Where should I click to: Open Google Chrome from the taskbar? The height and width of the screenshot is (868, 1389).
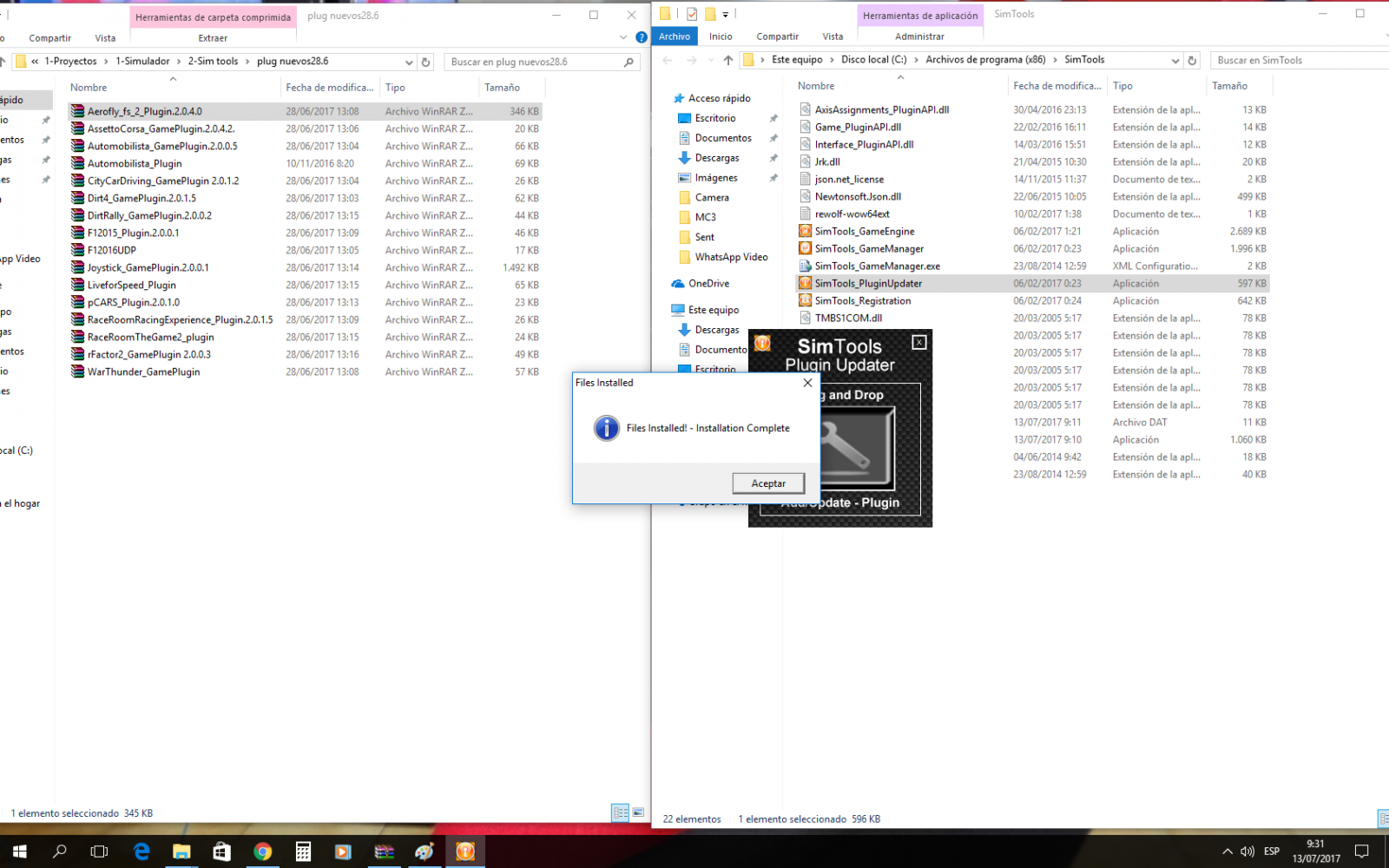pos(262,852)
